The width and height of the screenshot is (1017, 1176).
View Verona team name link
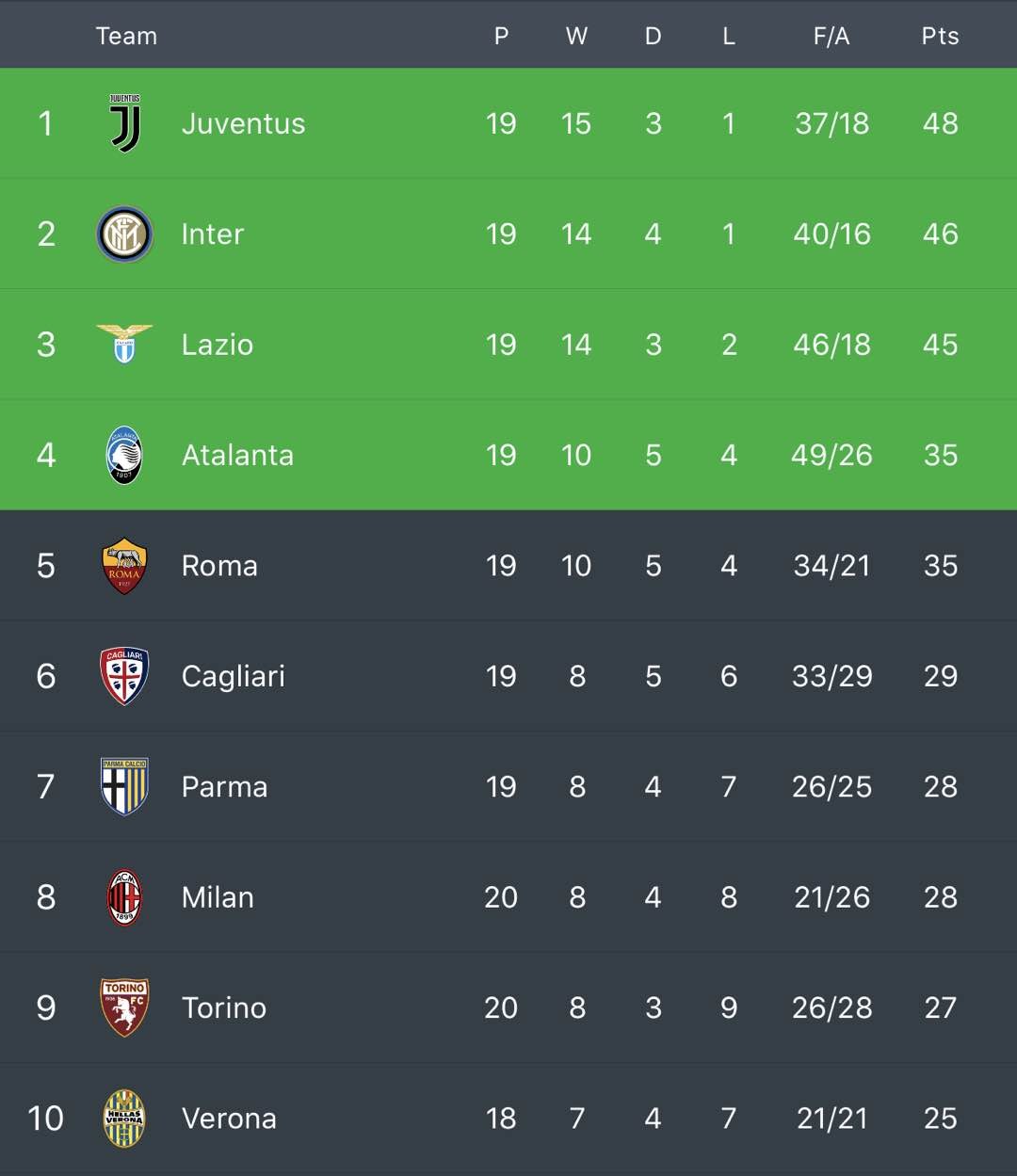click(x=229, y=1118)
